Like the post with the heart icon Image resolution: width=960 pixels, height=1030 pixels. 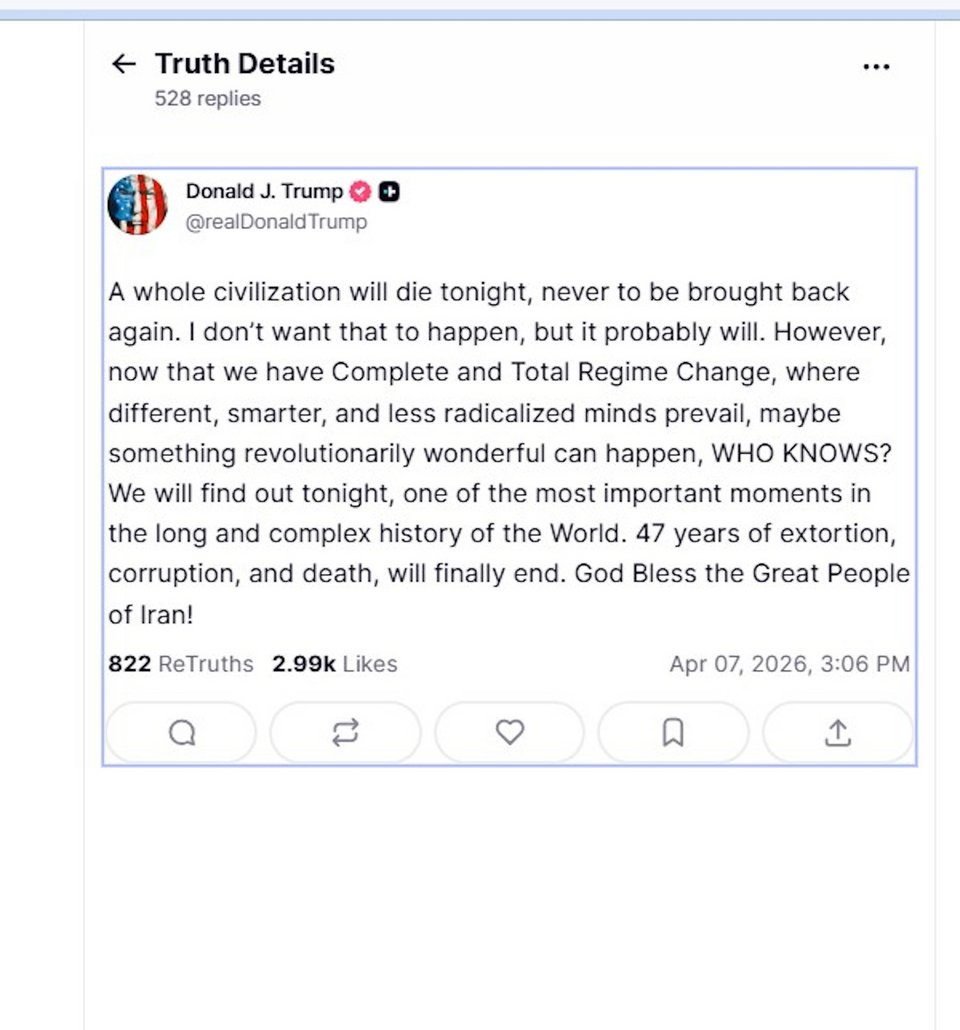click(510, 733)
